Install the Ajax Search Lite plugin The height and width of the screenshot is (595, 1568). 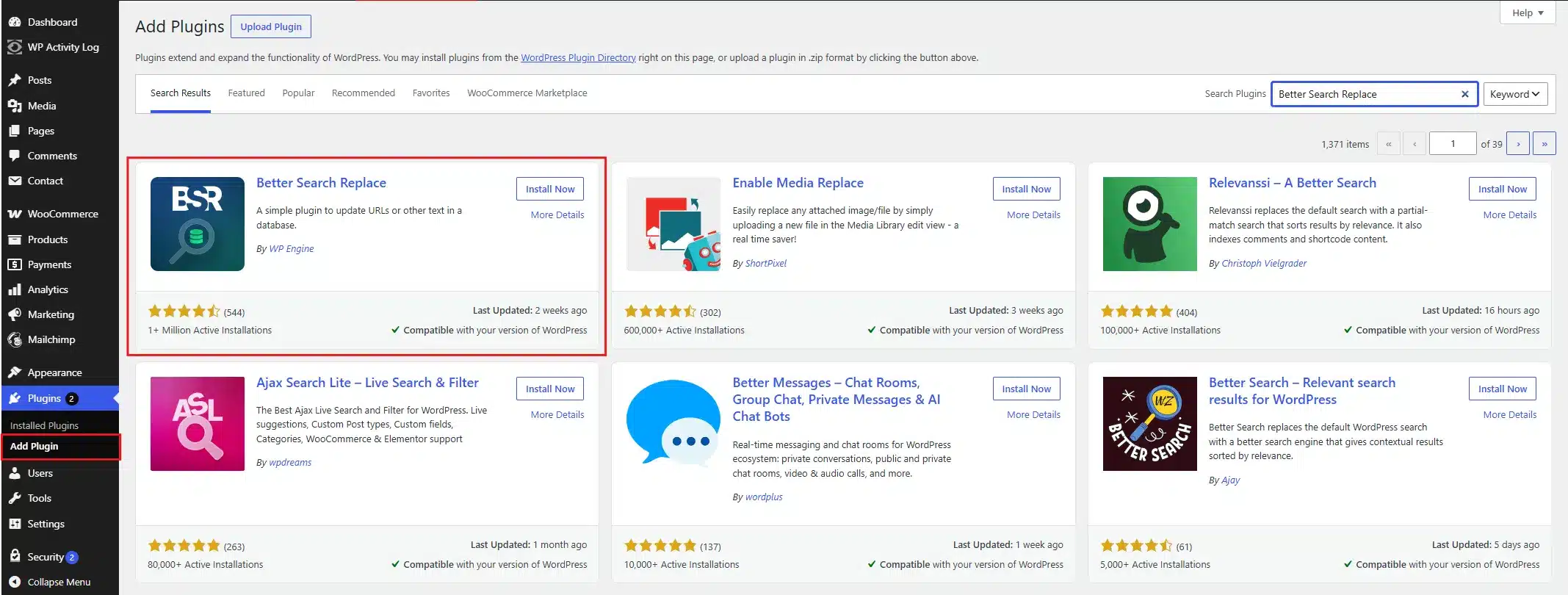pyautogui.click(x=550, y=389)
